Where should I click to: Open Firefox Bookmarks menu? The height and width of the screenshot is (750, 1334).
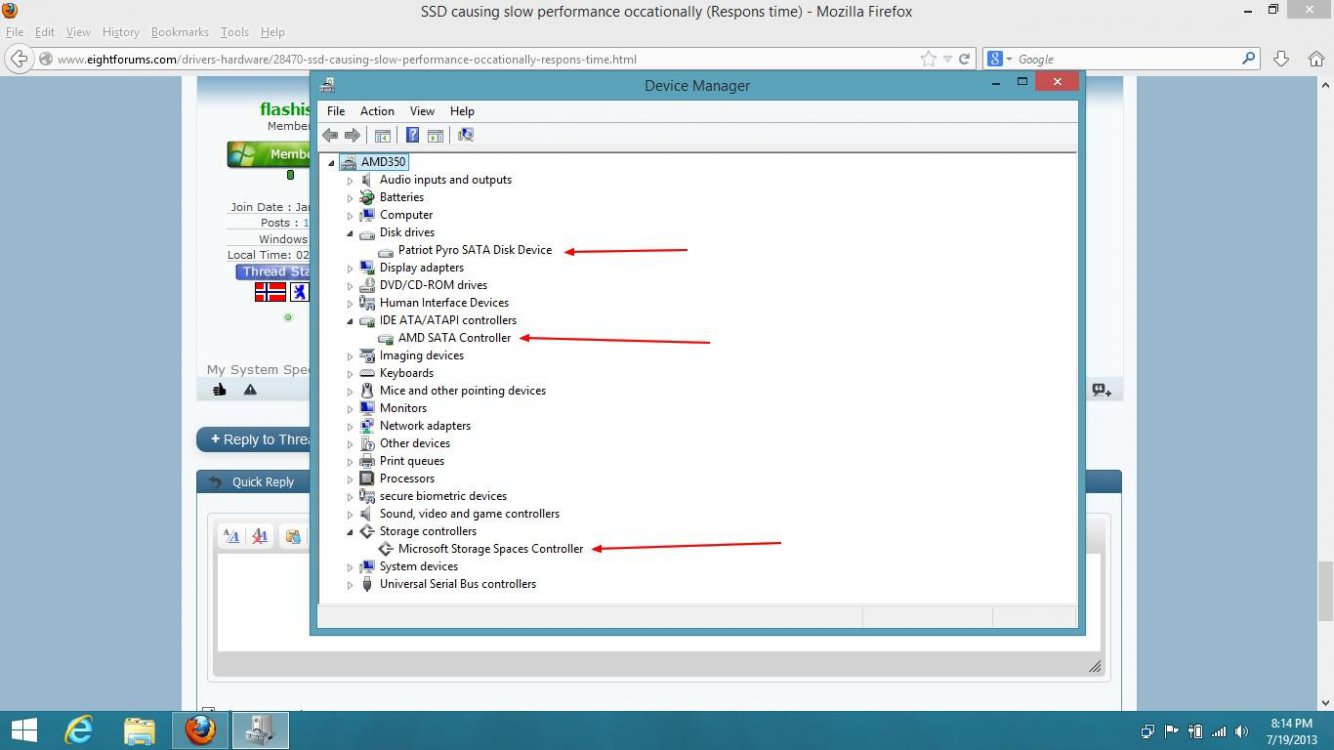pyautogui.click(x=180, y=32)
